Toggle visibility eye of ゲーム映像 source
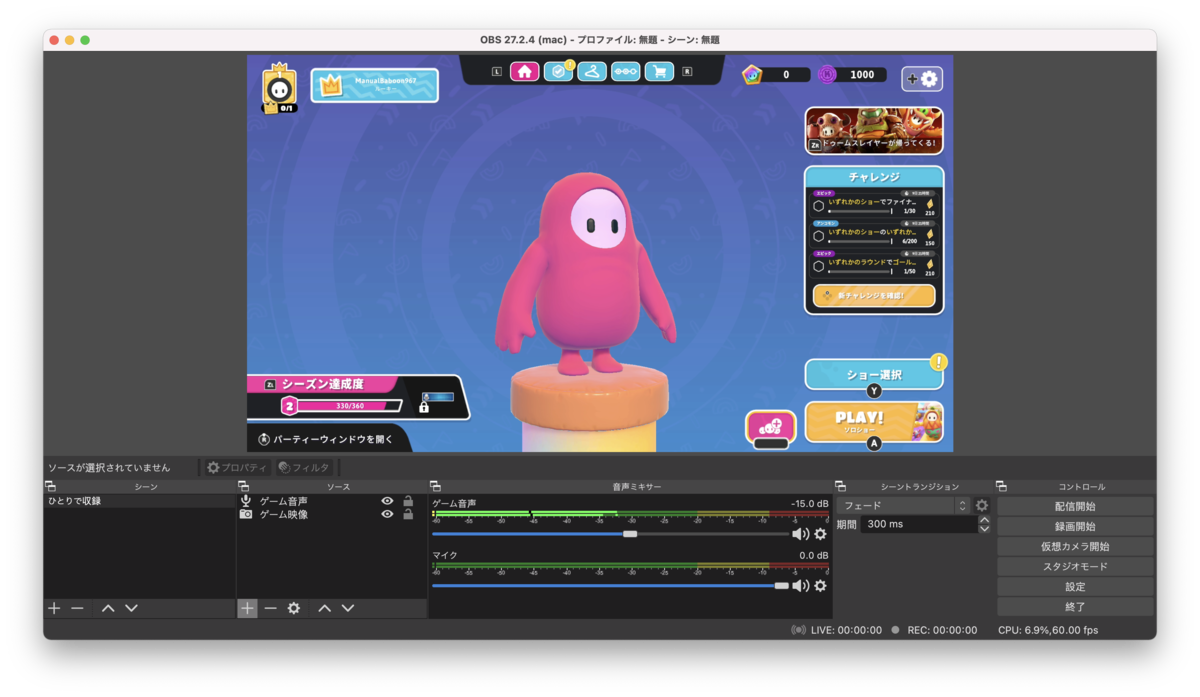 387,514
